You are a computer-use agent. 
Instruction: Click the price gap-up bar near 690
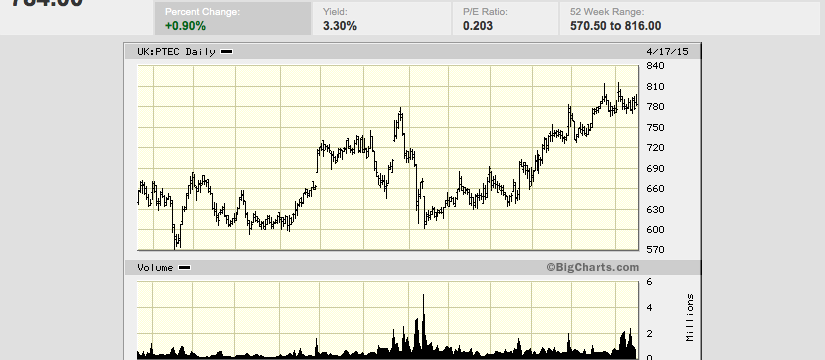tap(317, 161)
